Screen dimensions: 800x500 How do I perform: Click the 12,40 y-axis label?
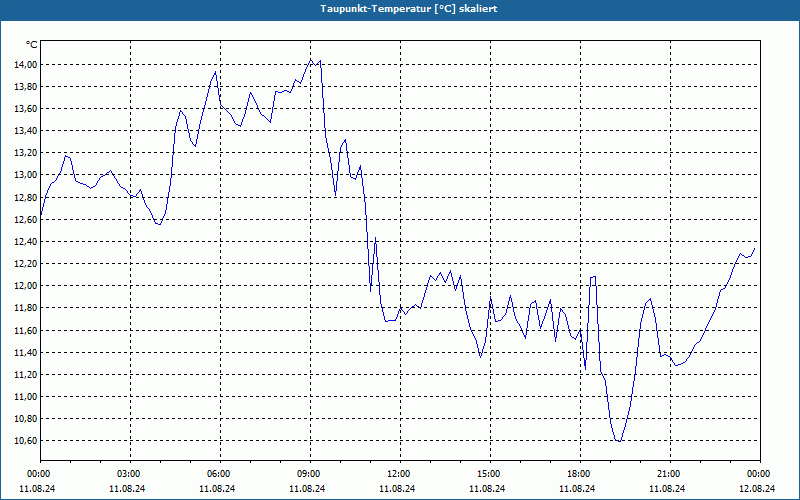click(x=28, y=241)
